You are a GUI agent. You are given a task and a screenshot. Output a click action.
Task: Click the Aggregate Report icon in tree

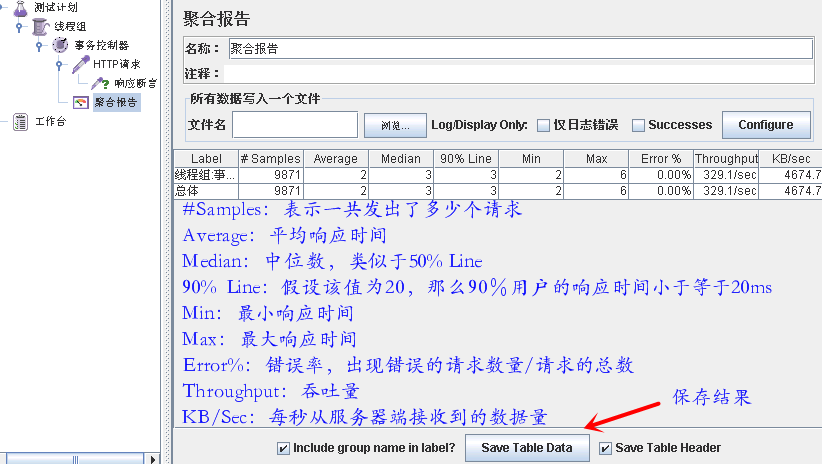81,102
